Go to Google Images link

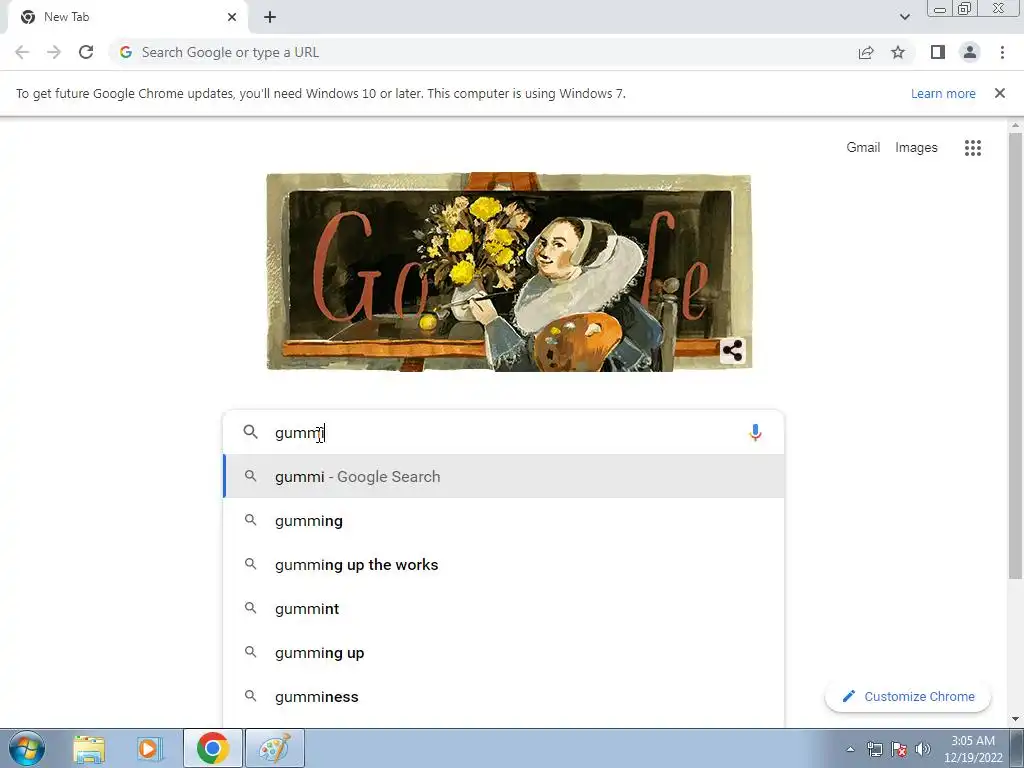916,148
